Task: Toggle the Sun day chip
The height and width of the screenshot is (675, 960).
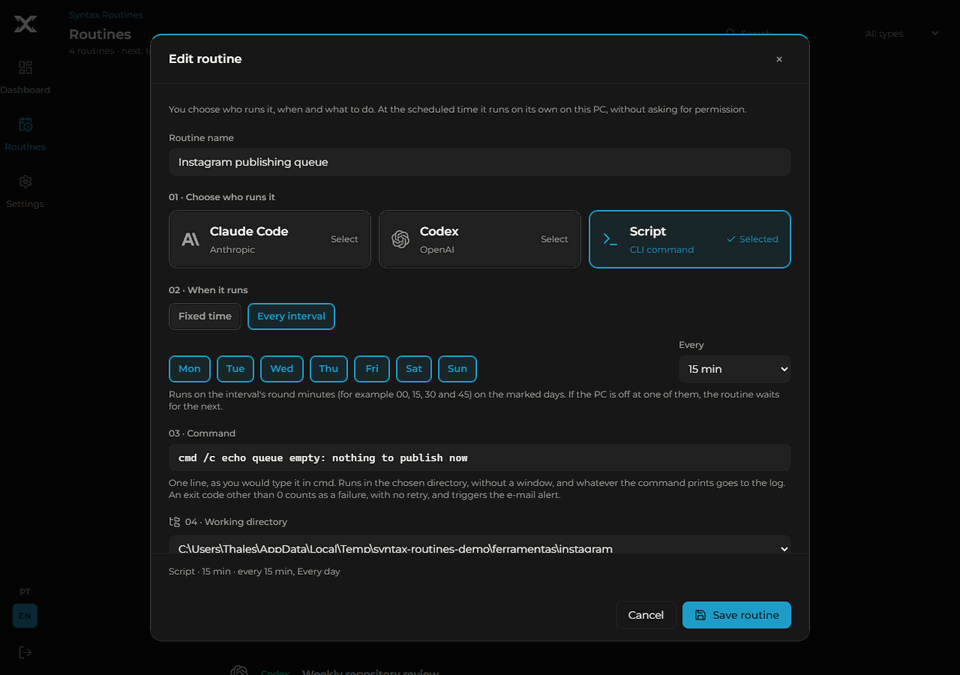Action: [457, 369]
